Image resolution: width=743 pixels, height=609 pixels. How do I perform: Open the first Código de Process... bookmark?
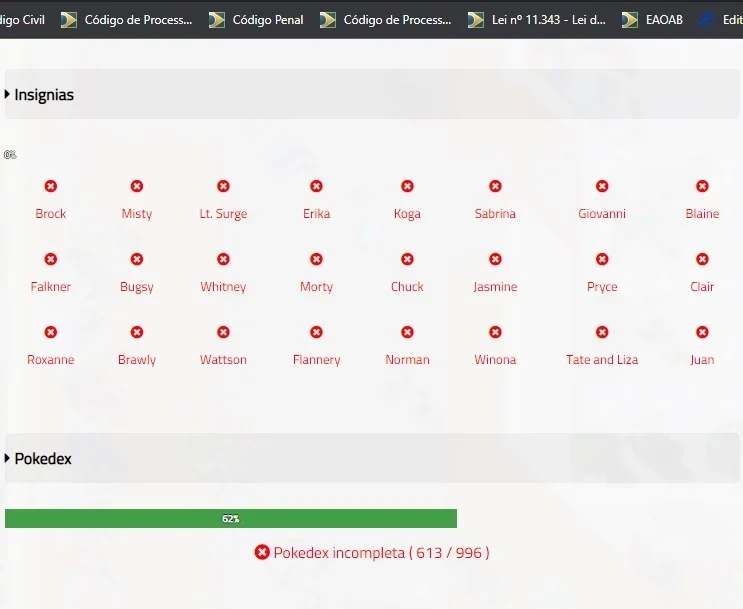tap(127, 19)
